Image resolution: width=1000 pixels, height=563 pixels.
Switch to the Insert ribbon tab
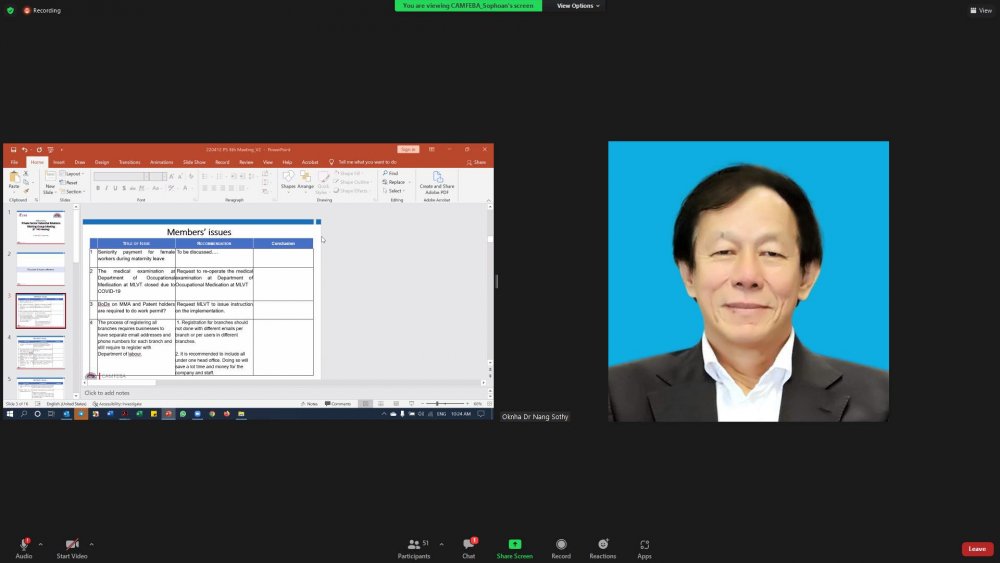point(59,162)
